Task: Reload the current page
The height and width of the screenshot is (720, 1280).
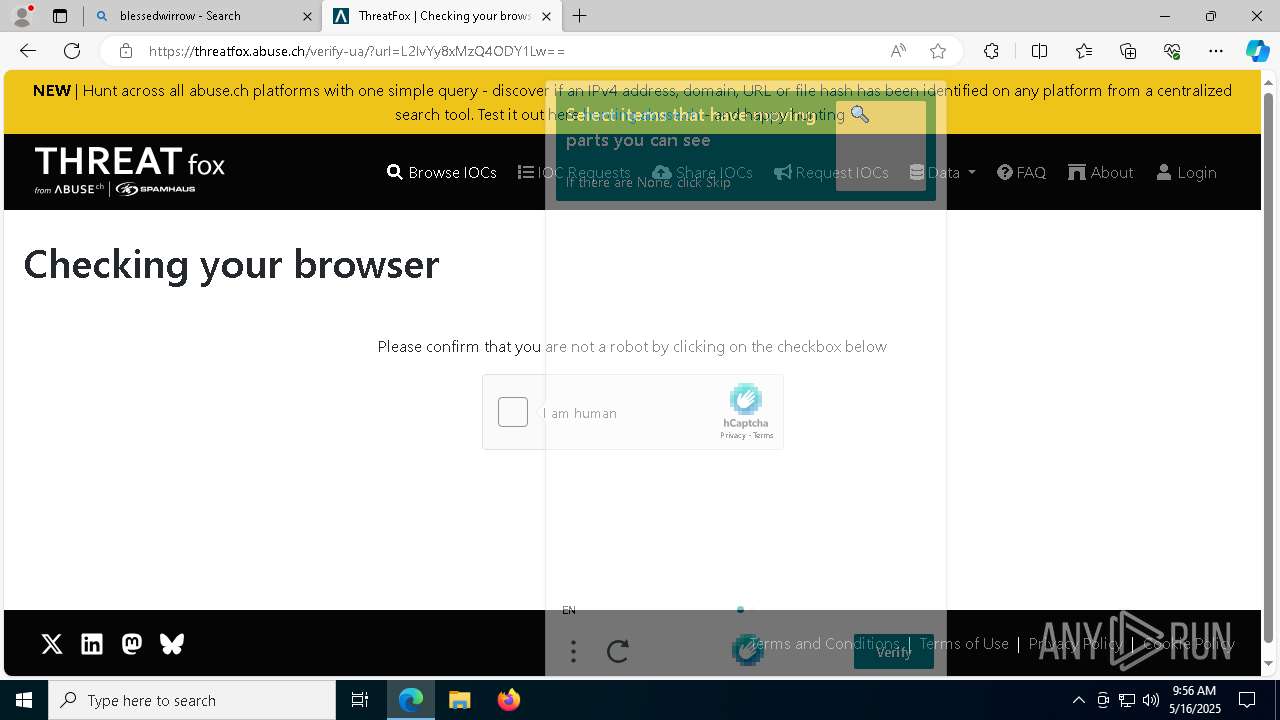Action: tap(72, 51)
